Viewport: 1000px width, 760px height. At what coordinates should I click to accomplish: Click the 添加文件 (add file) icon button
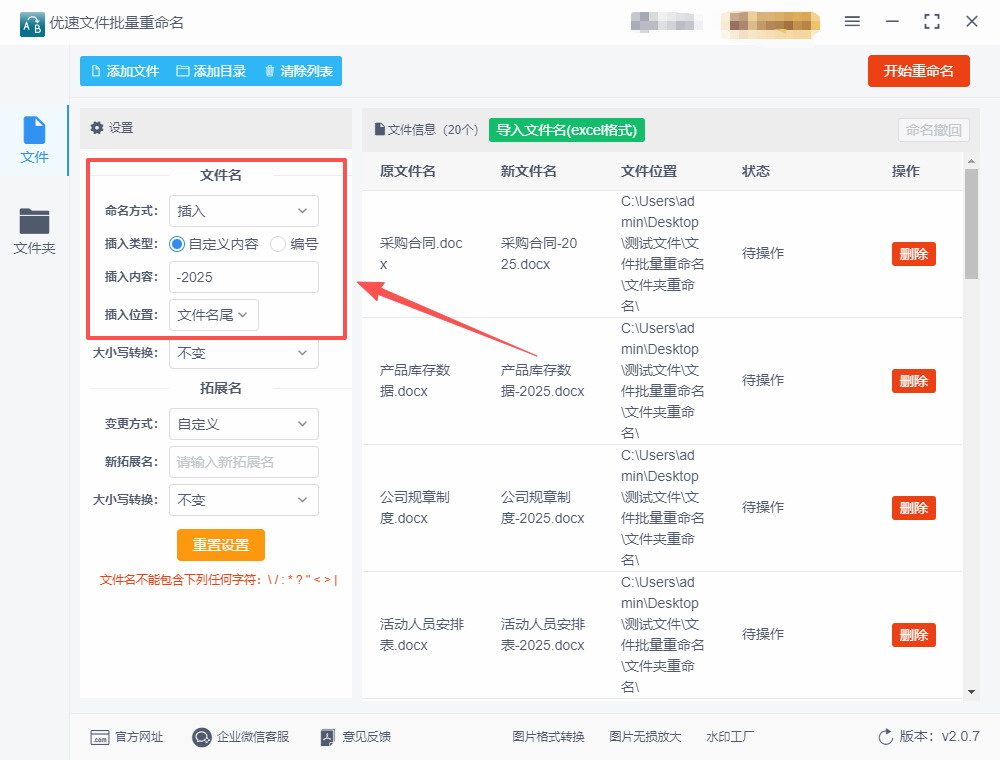[x=97, y=71]
